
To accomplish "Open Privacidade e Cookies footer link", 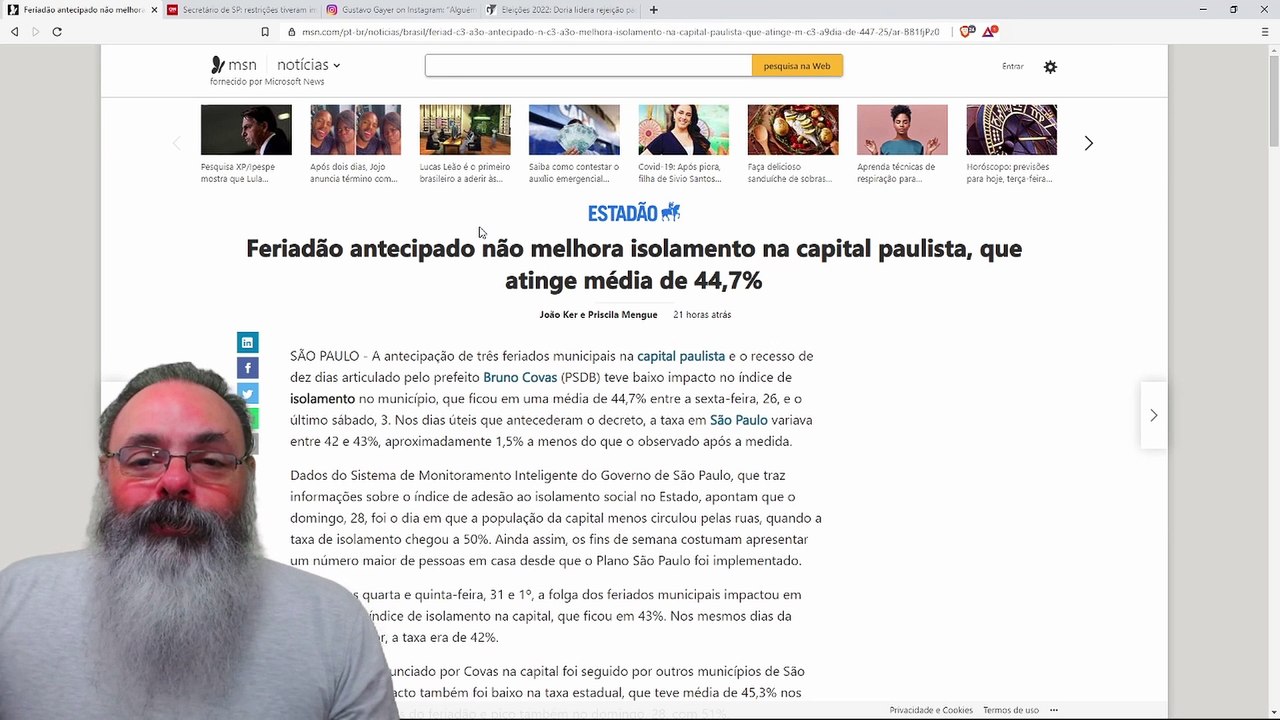I will point(931,710).
